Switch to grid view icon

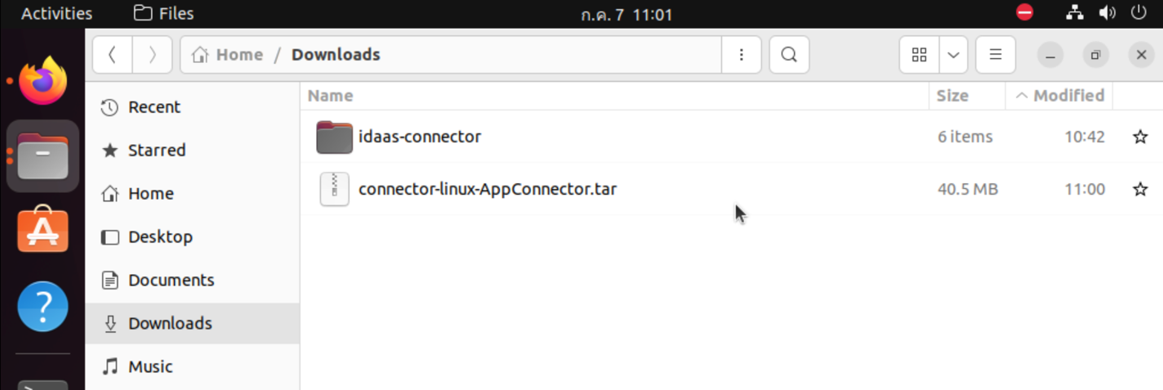(919, 55)
